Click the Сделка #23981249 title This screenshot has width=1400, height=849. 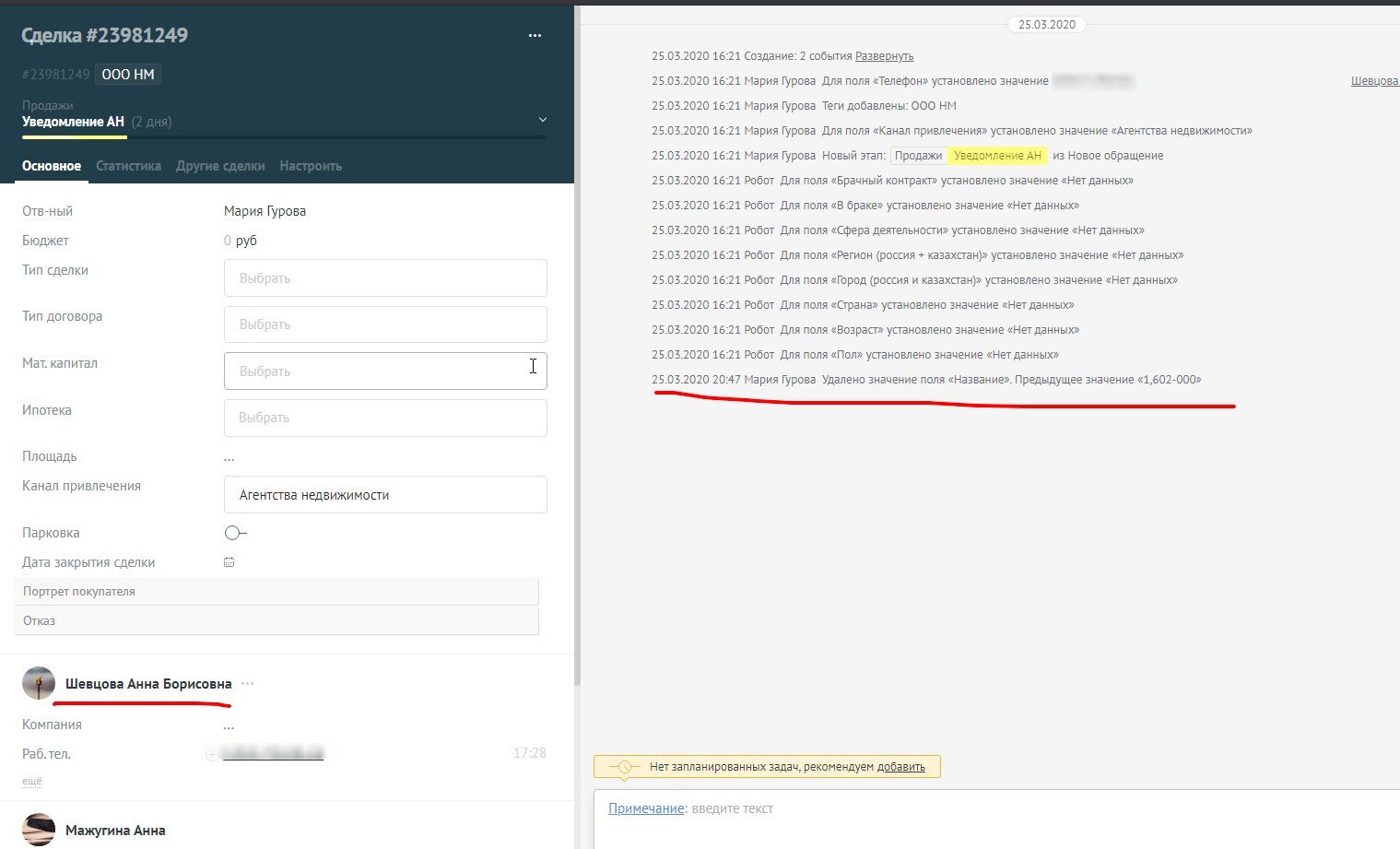pyautogui.click(x=104, y=36)
